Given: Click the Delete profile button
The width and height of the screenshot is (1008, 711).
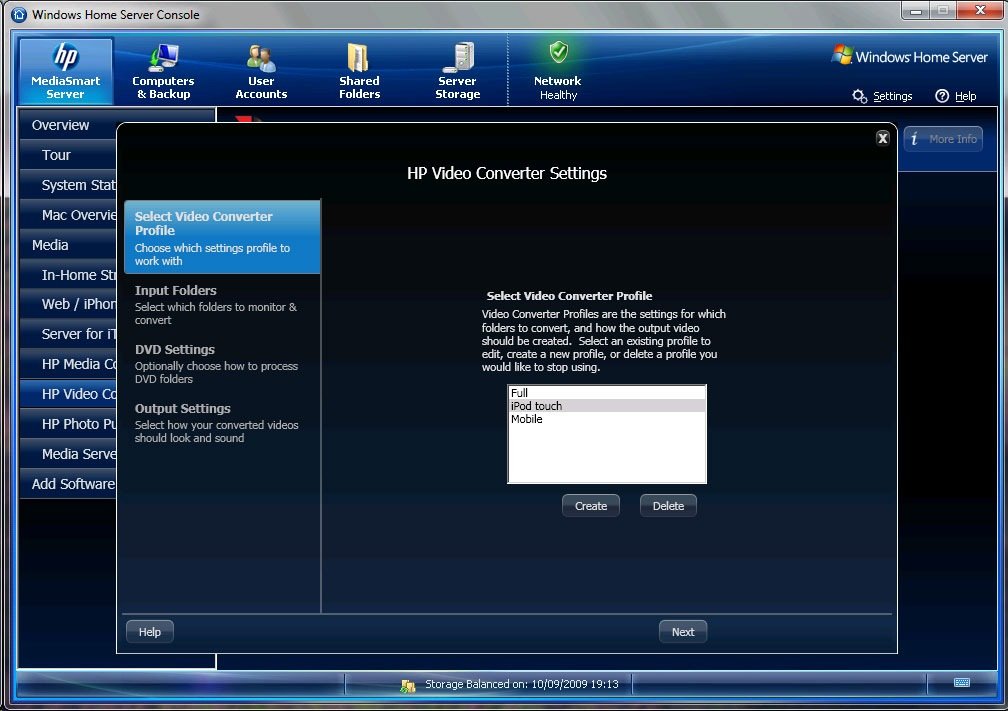Looking at the screenshot, I should (668, 506).
